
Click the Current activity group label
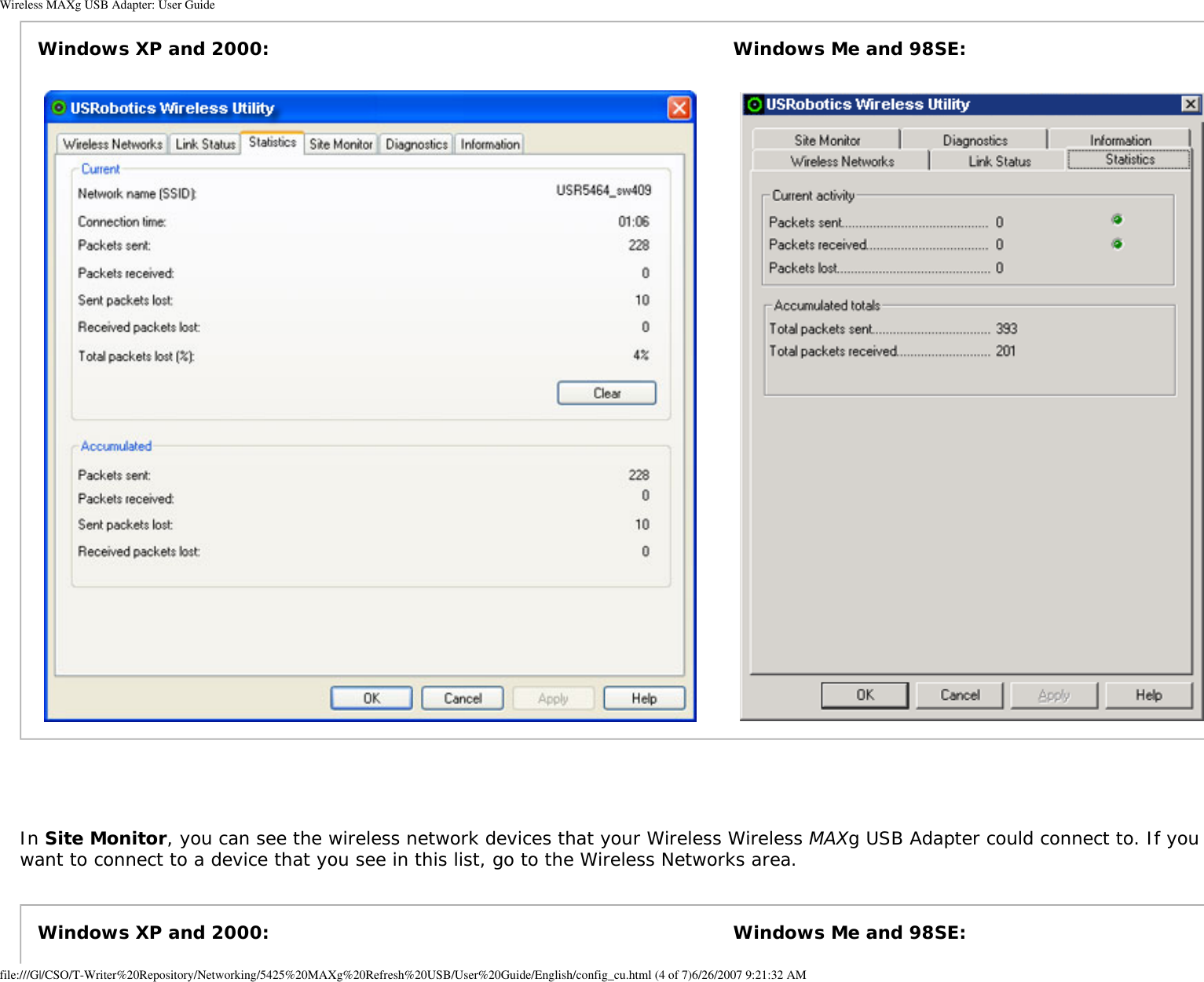pyautogui.click(x=813, y=196)
